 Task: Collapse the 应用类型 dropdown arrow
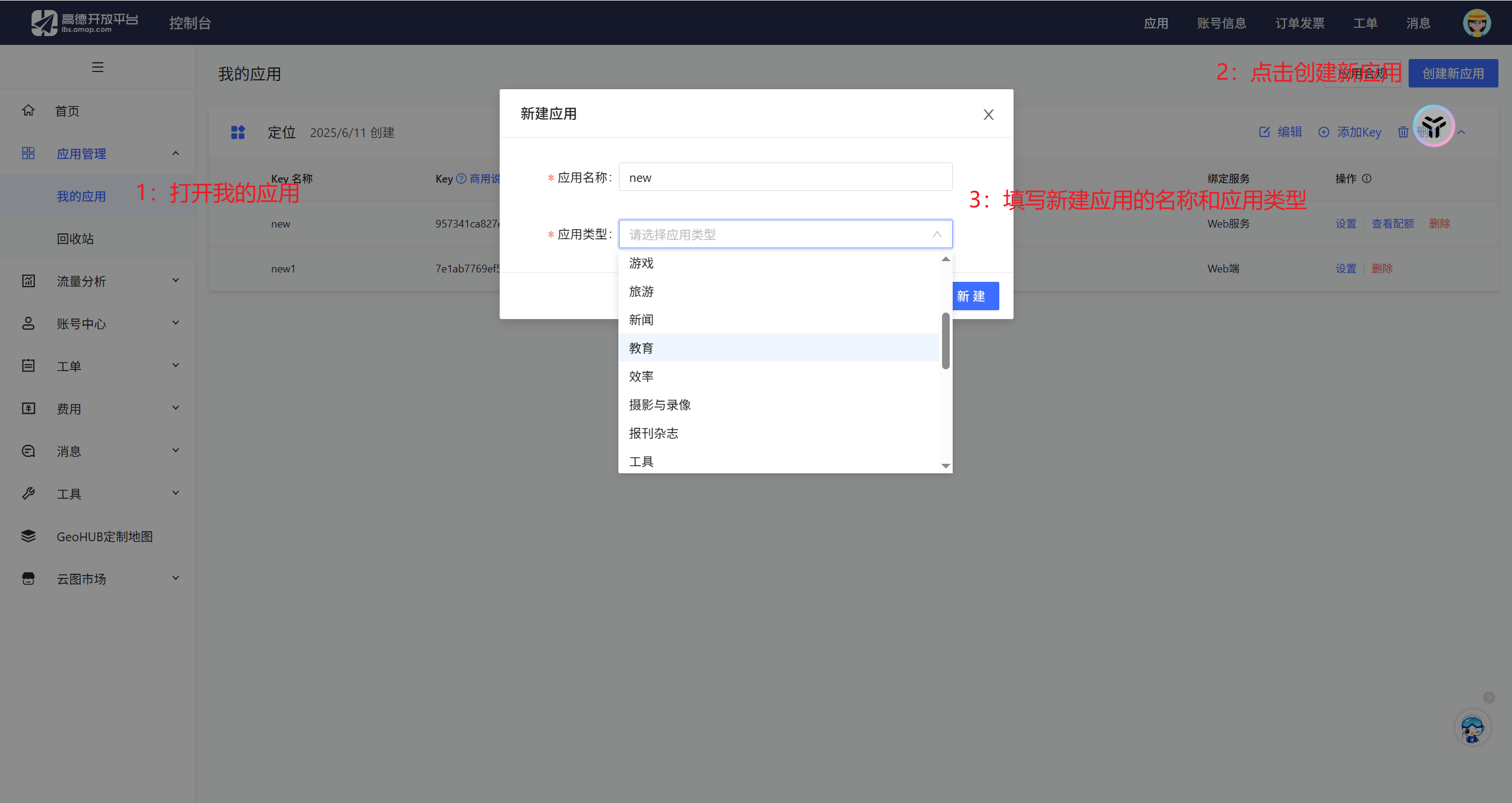pyautogui.click(x=937, y=235)
